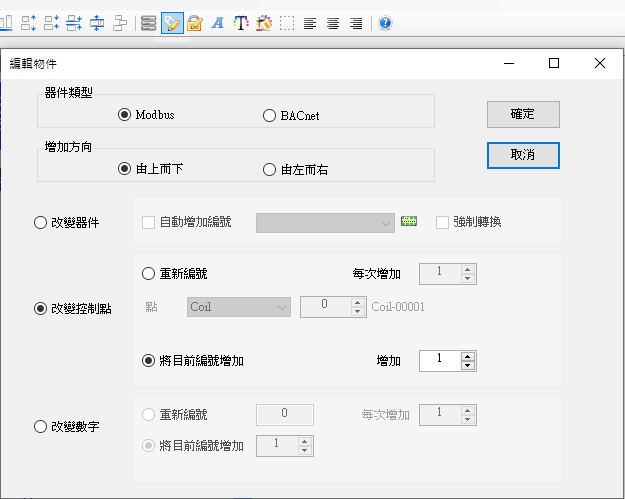The image size is (625, 499).
Task: Click the highlighted pencil edit object icon
Action: point(171,23)
